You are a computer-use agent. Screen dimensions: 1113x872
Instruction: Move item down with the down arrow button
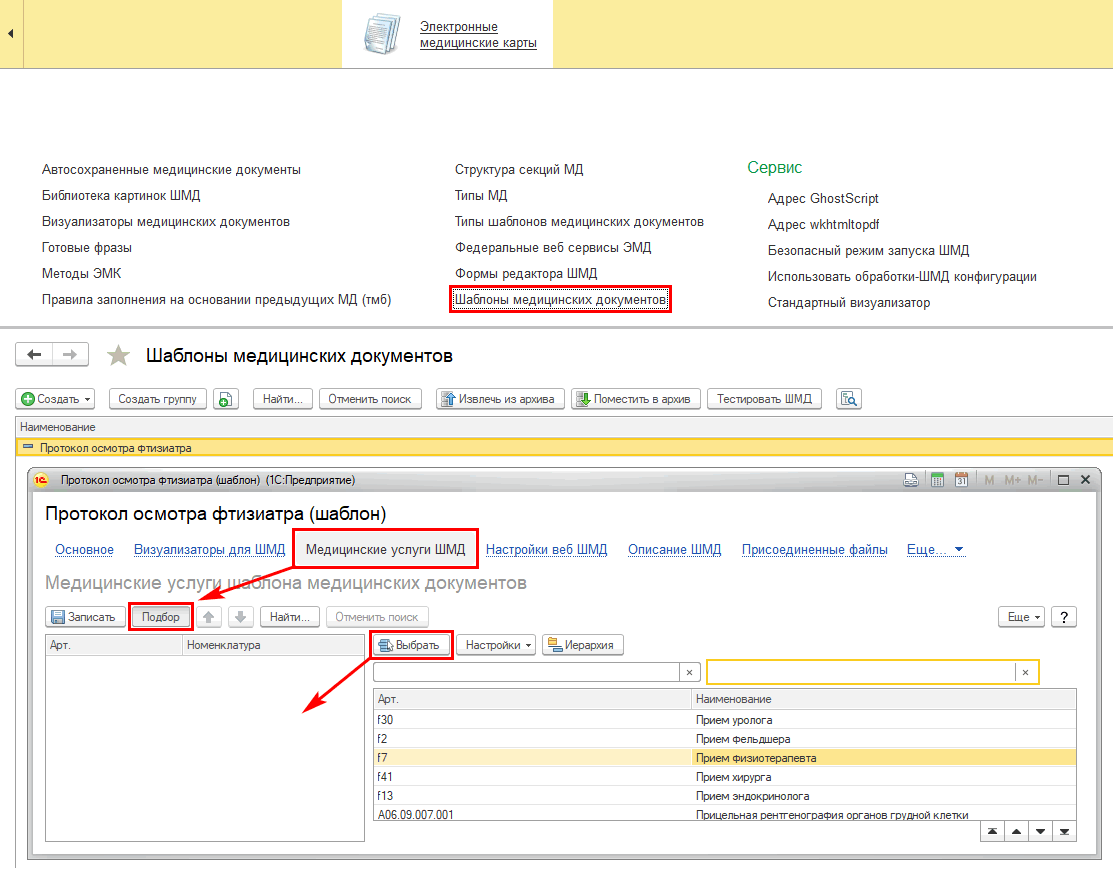click(x=241, y=617)
